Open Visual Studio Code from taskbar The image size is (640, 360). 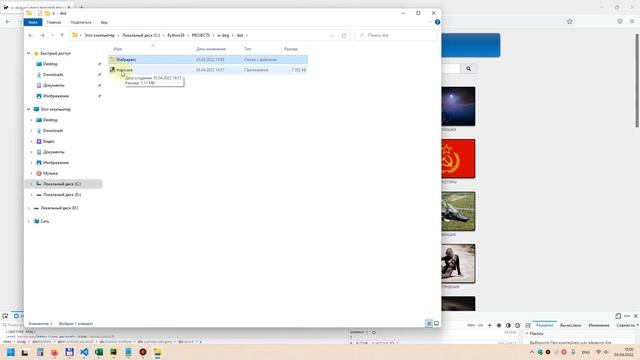pos(84,352)
